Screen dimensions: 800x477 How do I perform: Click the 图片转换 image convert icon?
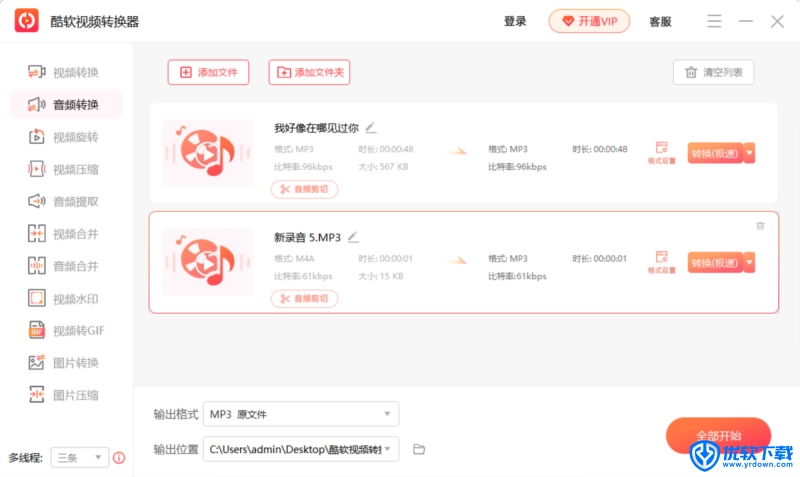click(37, 363)
